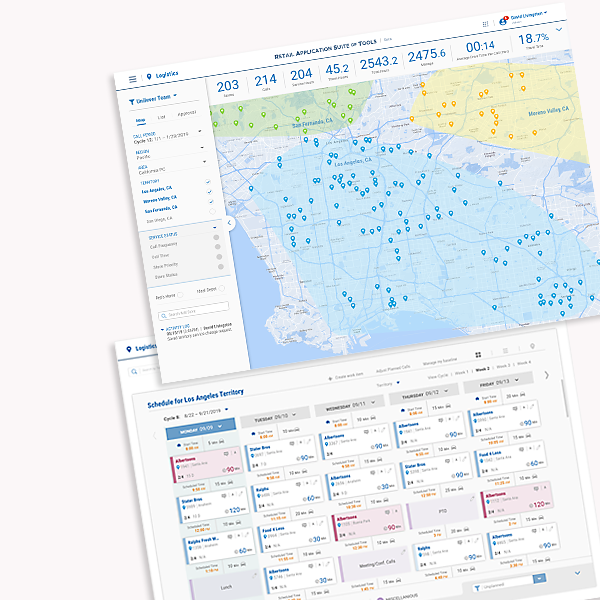The height and width of the screenshot is (600, 600).
Task: Expand the Monday 09/09 column header
Action: point(201,429)
